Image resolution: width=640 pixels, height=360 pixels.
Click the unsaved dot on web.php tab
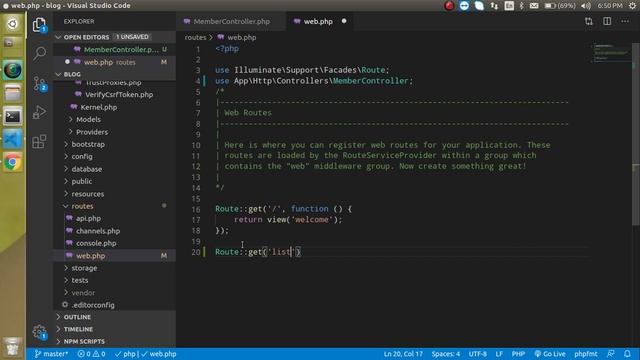[344, 21]
